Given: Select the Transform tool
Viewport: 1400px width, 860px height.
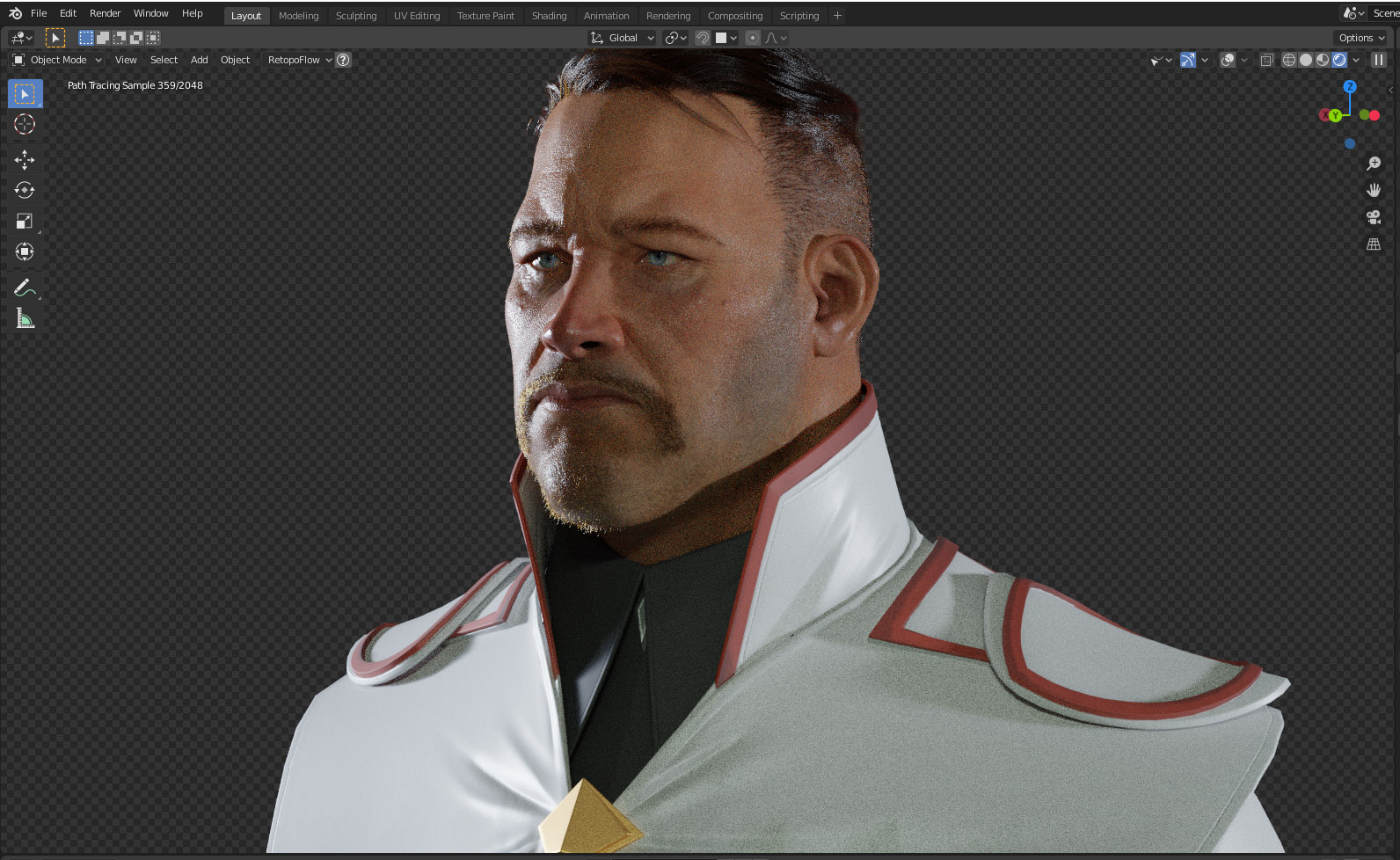Looking at the screenshot, I should point(25,251).
